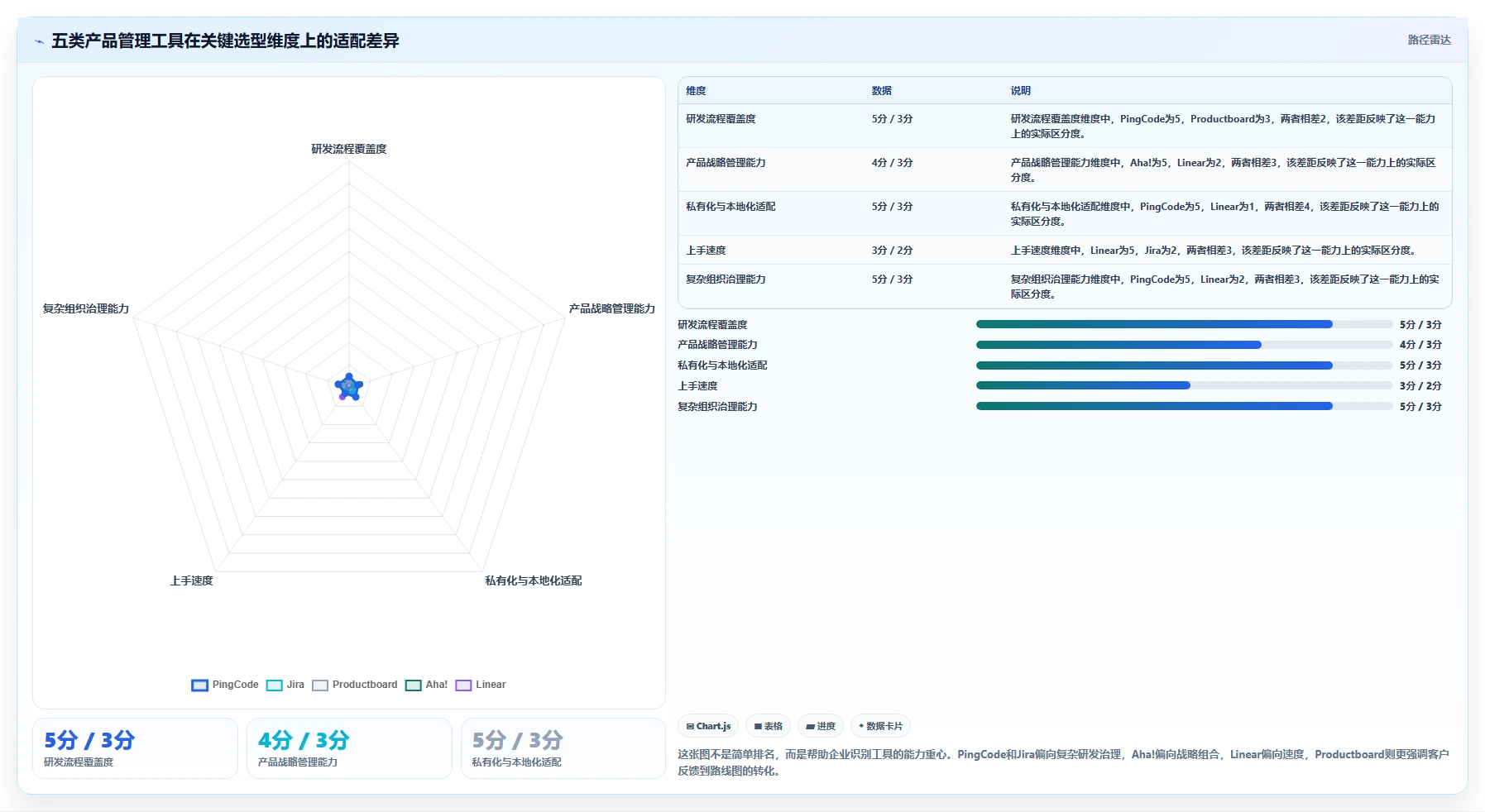Click the radar axis label 产品战略管理能力
The height and width of the screenshot is (812, 1485).
click(x=611, y=308)
